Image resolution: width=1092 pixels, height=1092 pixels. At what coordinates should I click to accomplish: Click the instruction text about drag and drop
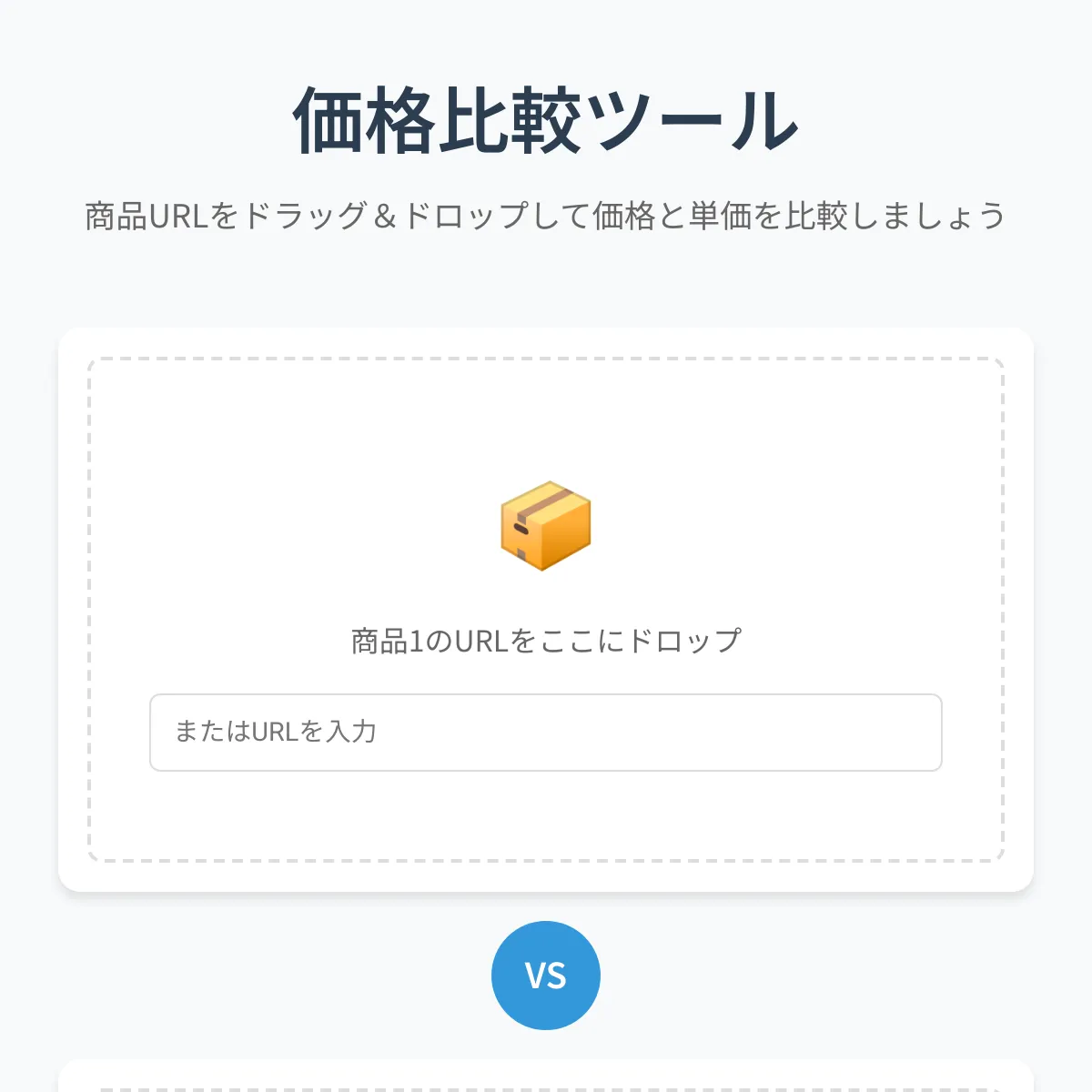click(x=546, y=215)
